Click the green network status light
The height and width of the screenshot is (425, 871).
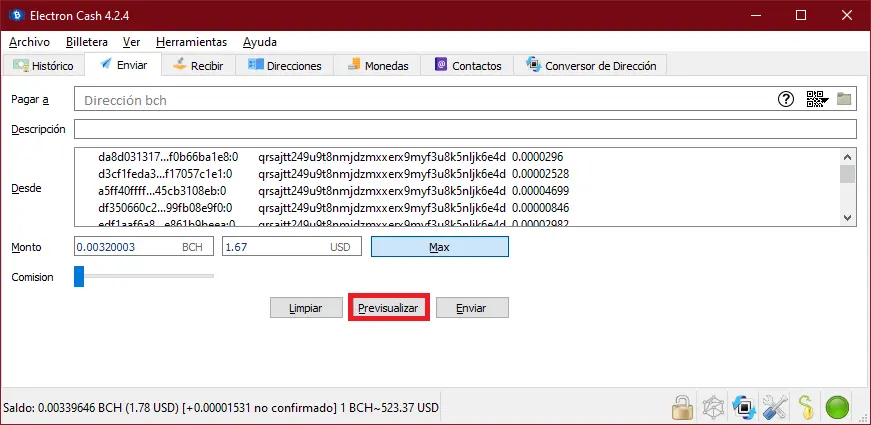[x=838, y=408]
